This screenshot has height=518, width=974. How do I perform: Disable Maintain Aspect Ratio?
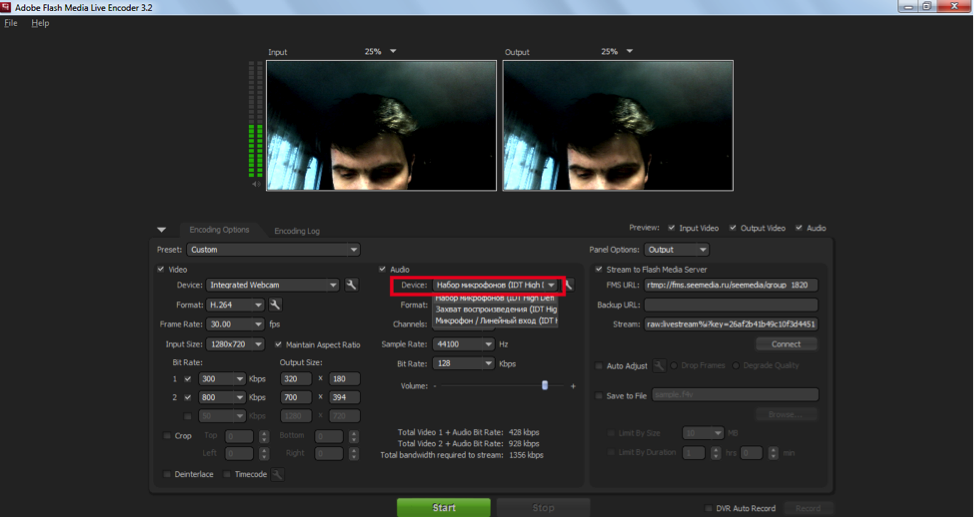(278, 344)
